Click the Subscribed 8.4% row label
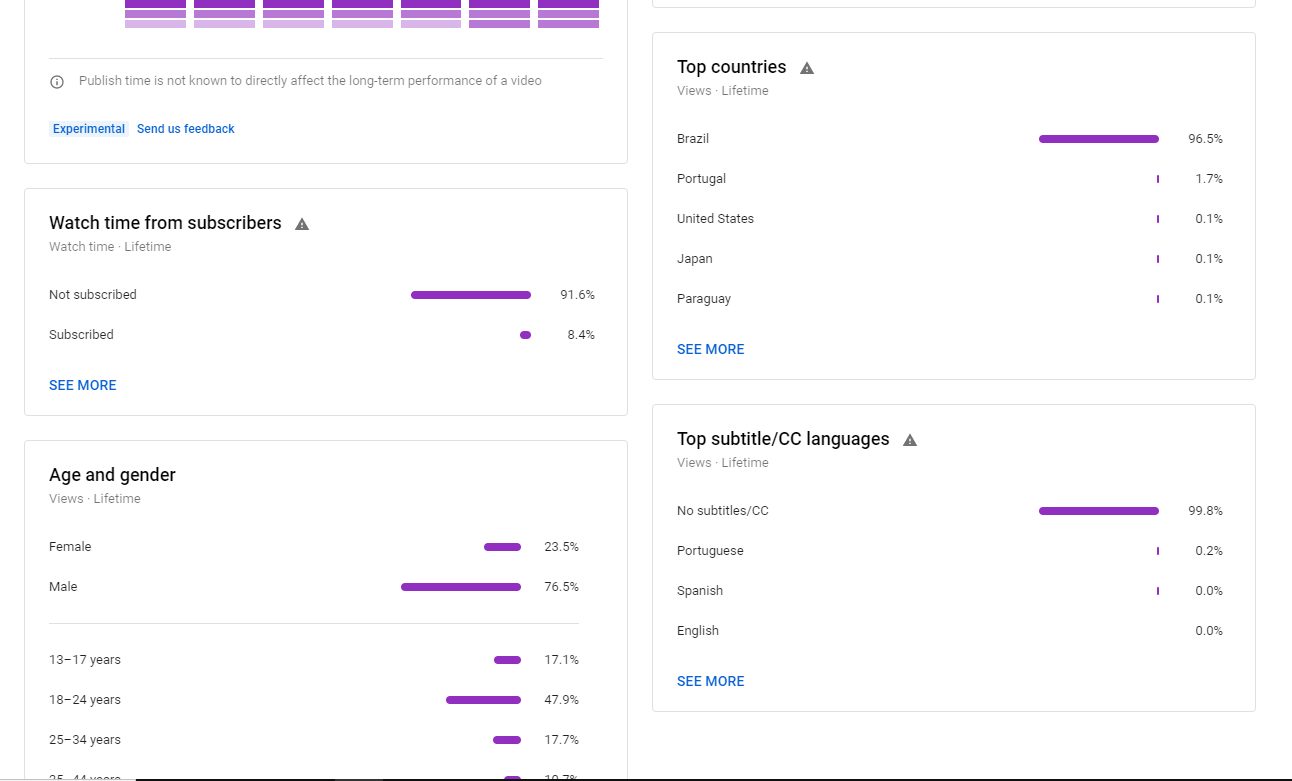 coord(81,335)
